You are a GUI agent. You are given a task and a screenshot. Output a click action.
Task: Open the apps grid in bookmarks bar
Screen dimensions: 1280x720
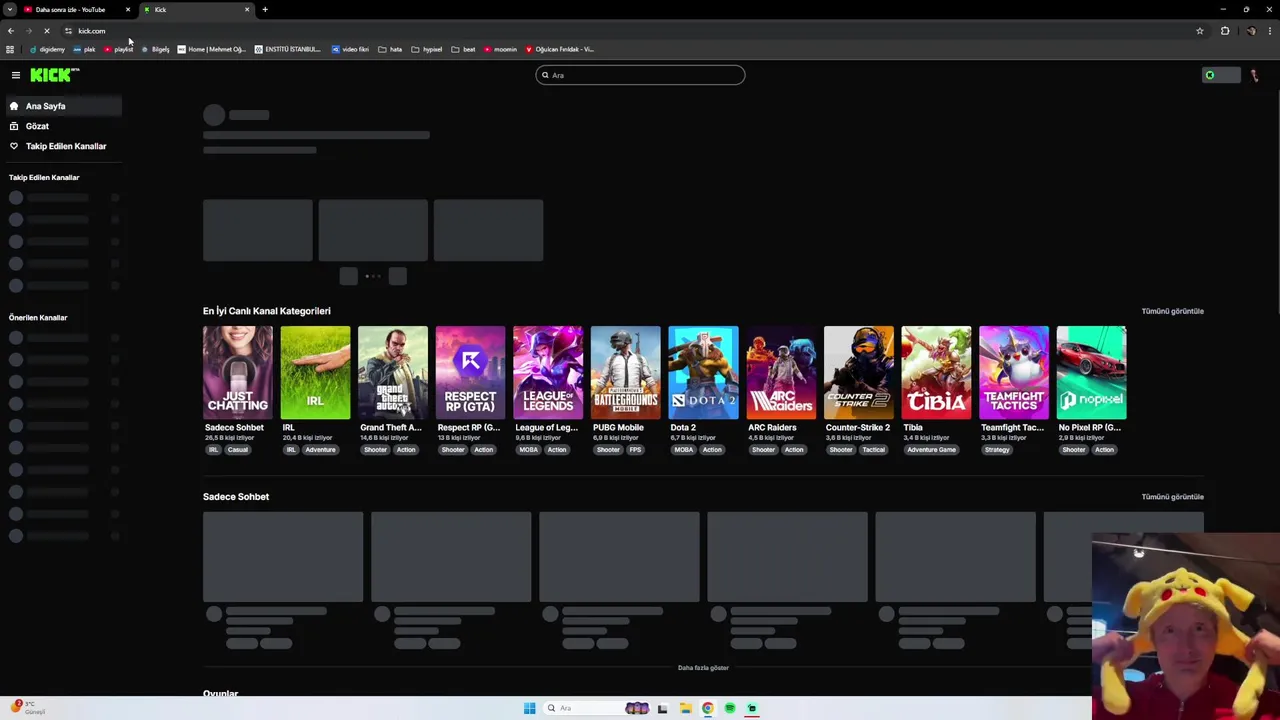coord(10,49)
